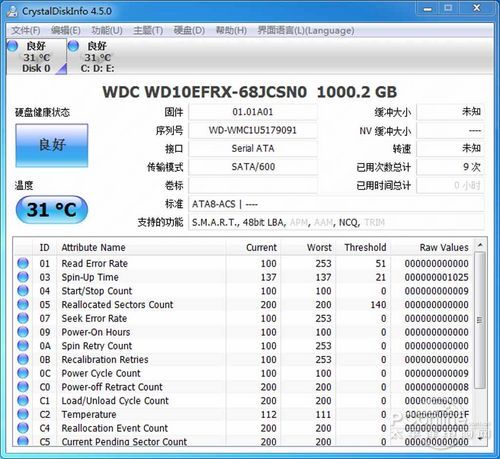Open the 硬盘(D) menu
The width and height of the screenshot is (500, 459).
tap(189, 31)
